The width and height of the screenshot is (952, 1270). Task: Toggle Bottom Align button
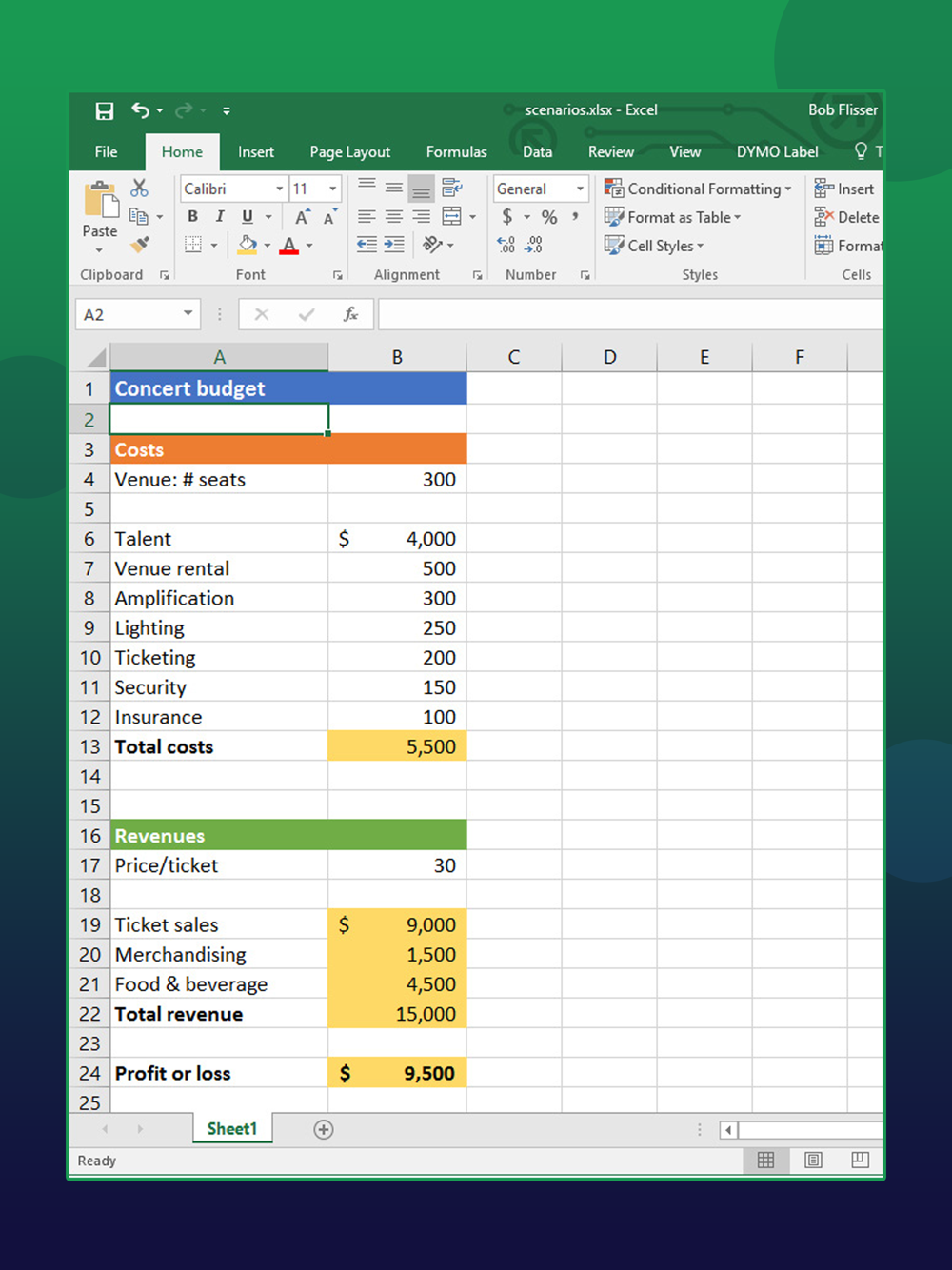pyautogui.click(x=421, y=189)
